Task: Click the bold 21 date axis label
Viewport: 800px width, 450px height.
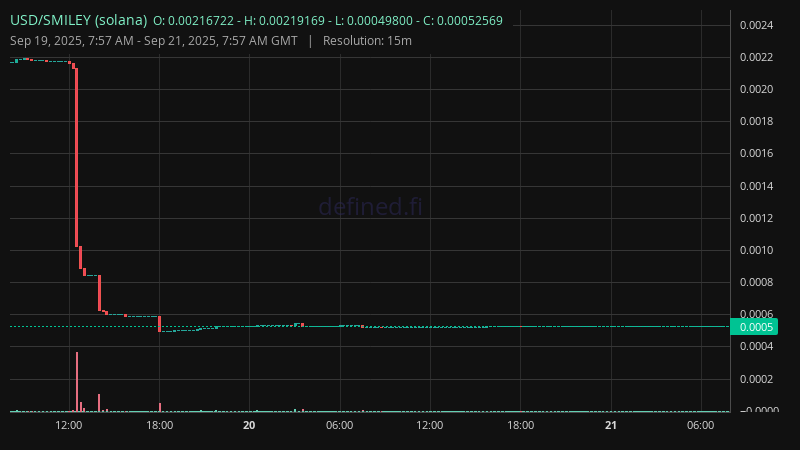Action: pyautogui.click(x=611, y=426)
